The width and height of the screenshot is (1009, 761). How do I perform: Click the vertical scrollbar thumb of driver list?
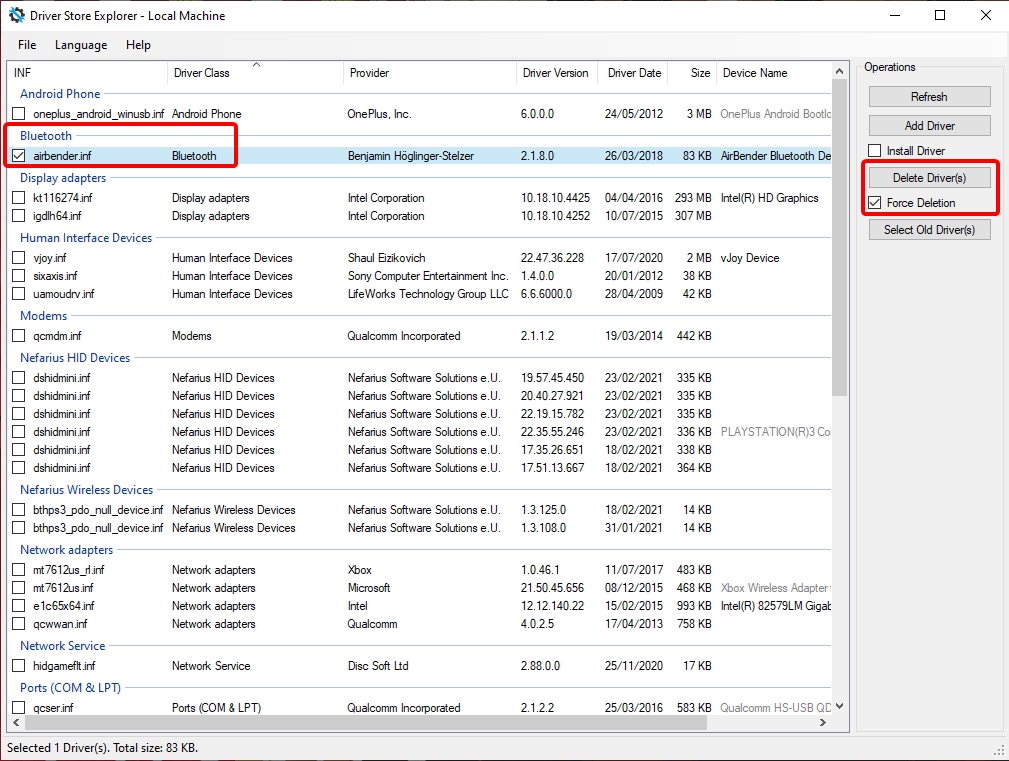pyautogui.click(x=839, y=238)
